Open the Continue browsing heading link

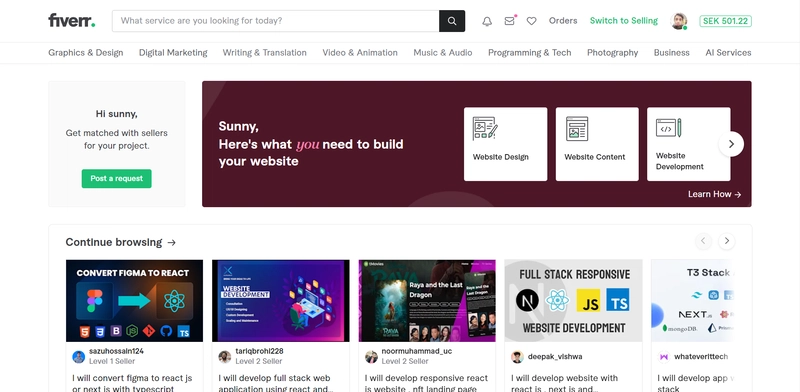114,242
